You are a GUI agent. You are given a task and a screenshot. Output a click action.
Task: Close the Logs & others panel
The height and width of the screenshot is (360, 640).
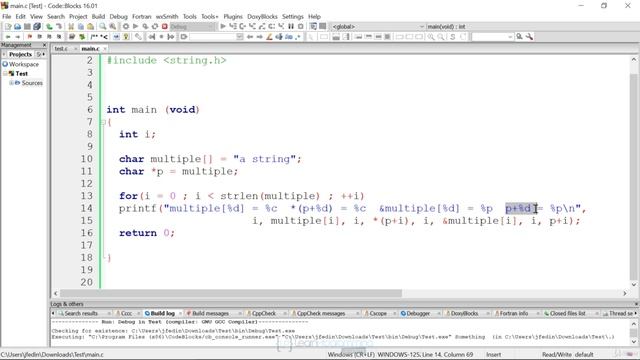tap(636, 304)
